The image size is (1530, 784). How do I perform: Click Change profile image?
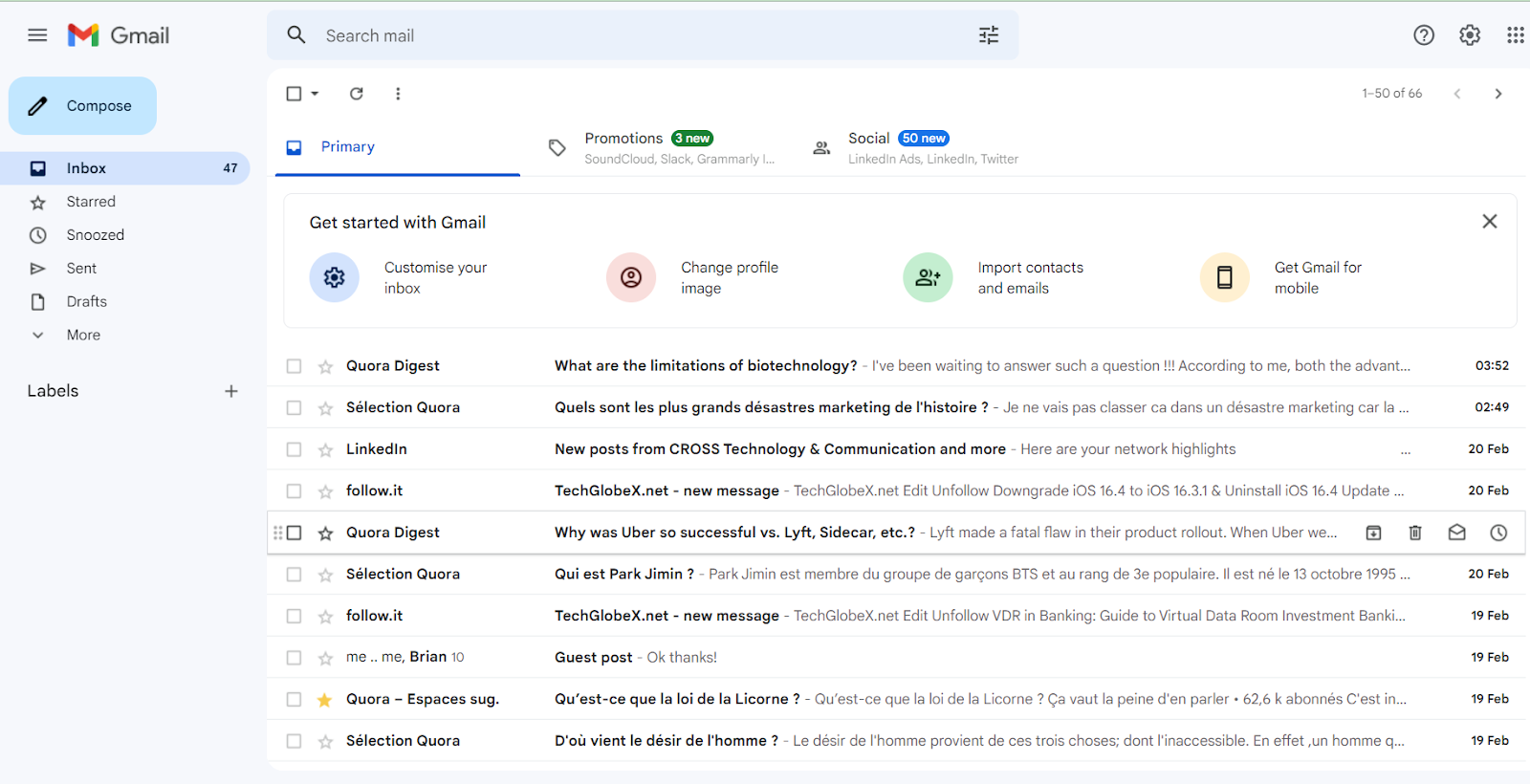pos(693,277)
